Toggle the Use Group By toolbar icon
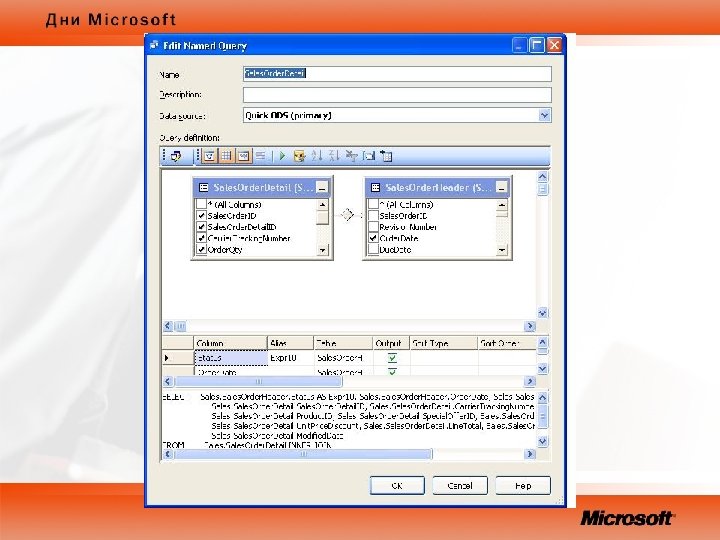 pos(369,156)
